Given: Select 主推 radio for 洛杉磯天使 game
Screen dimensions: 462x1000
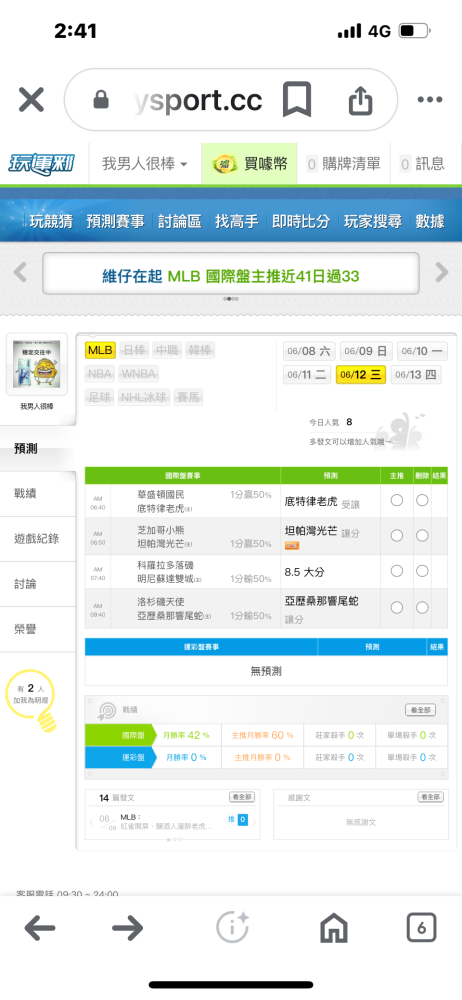Looking at the screenshot, I should (x=397, y=608).
